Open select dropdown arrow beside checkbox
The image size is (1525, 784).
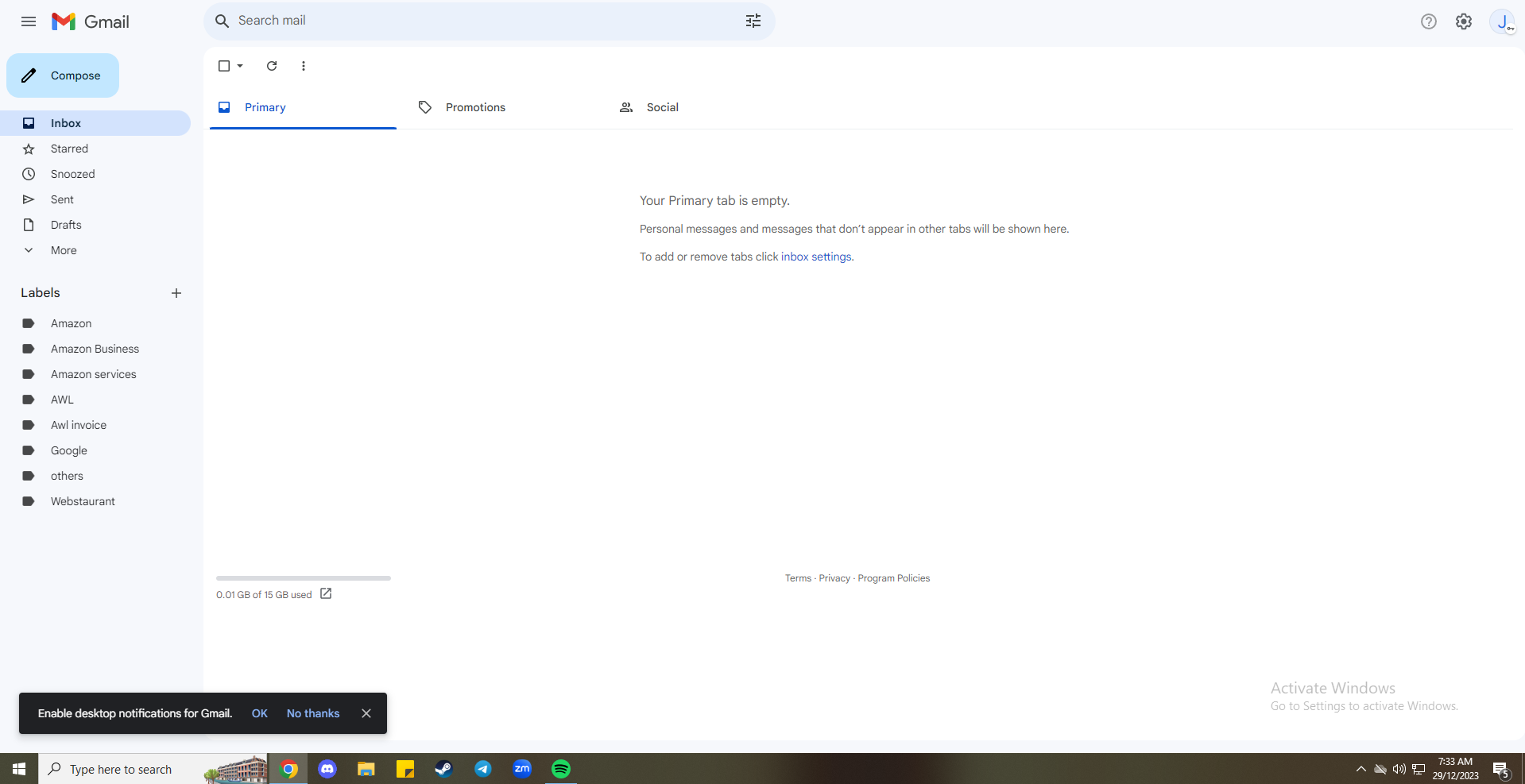click(240, 66)
